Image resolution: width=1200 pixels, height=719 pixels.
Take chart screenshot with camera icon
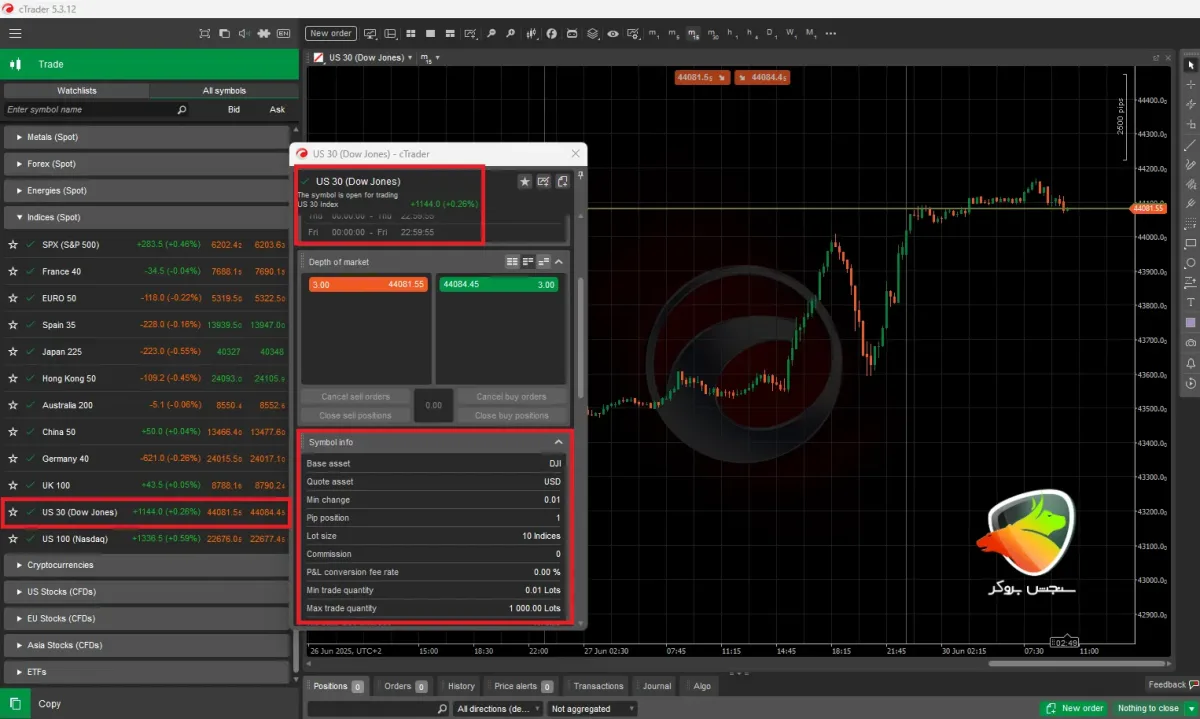point(1190,342)
